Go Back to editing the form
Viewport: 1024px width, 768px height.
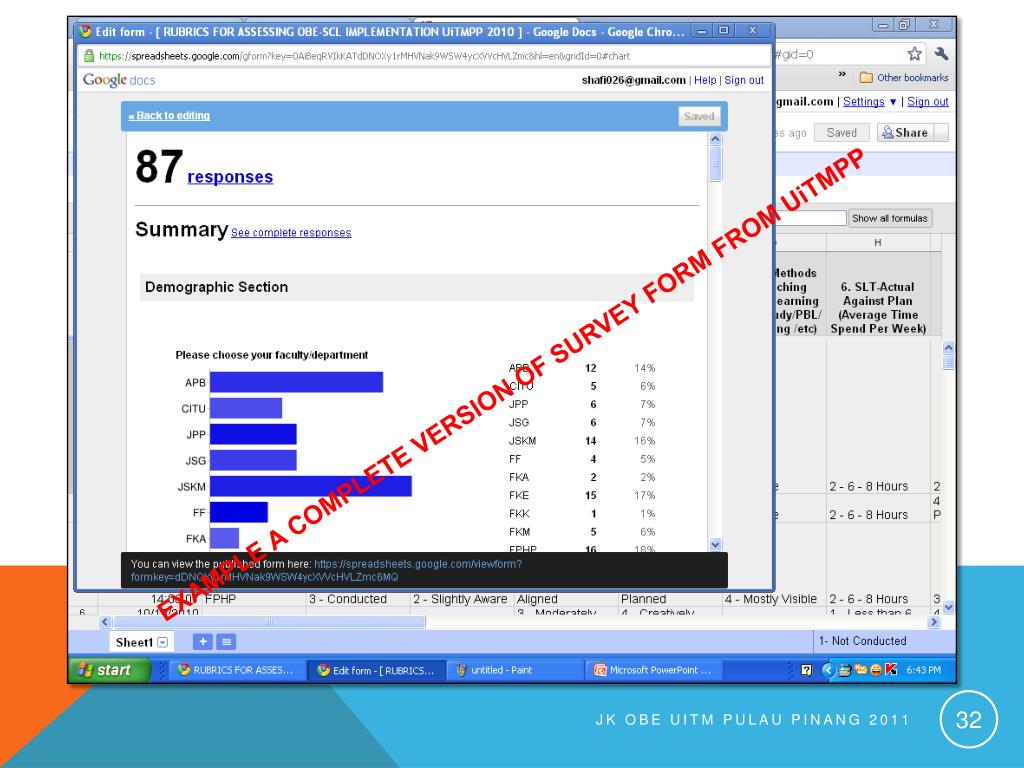[169, 116]
